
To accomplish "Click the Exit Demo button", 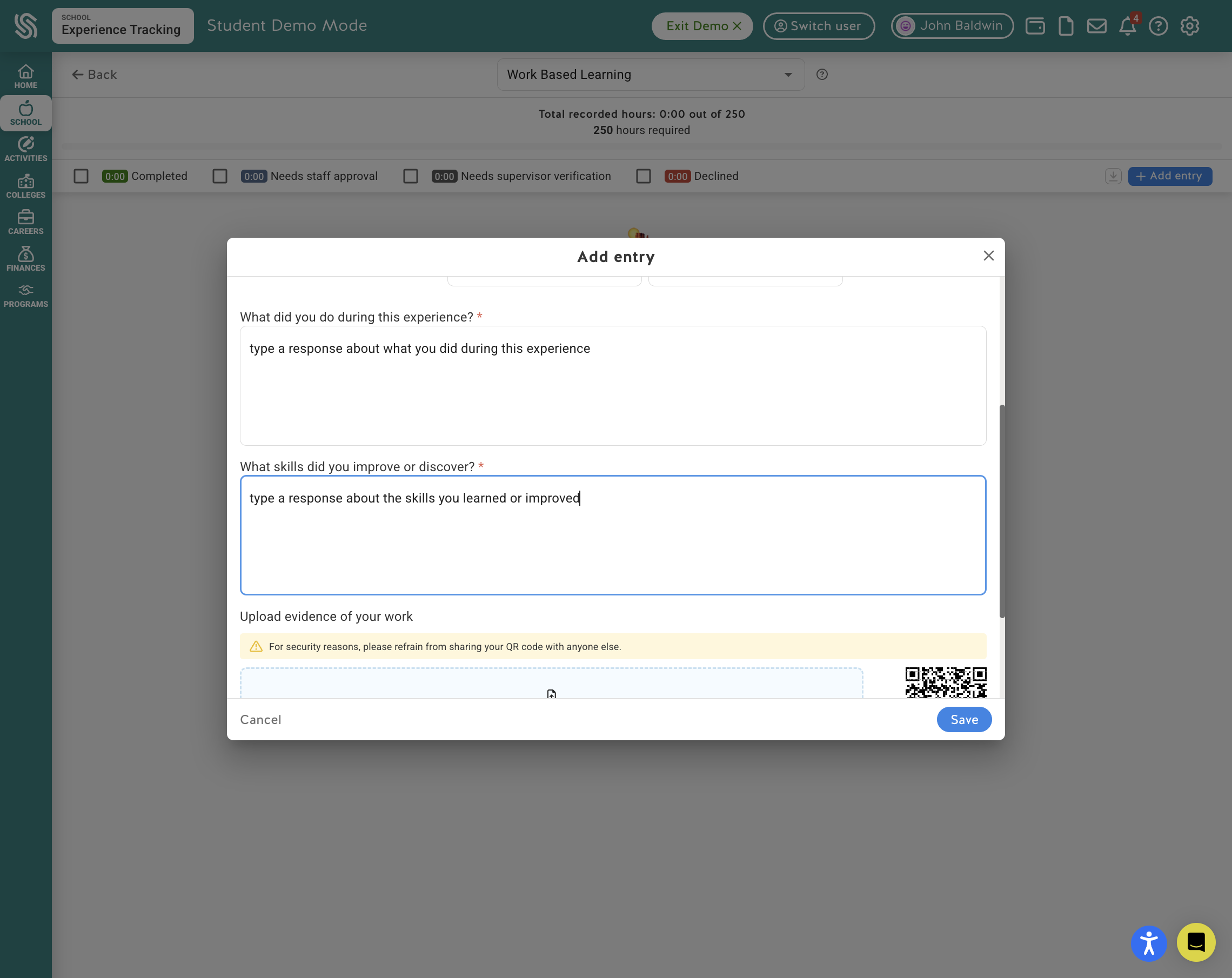I will pos(702,26).
